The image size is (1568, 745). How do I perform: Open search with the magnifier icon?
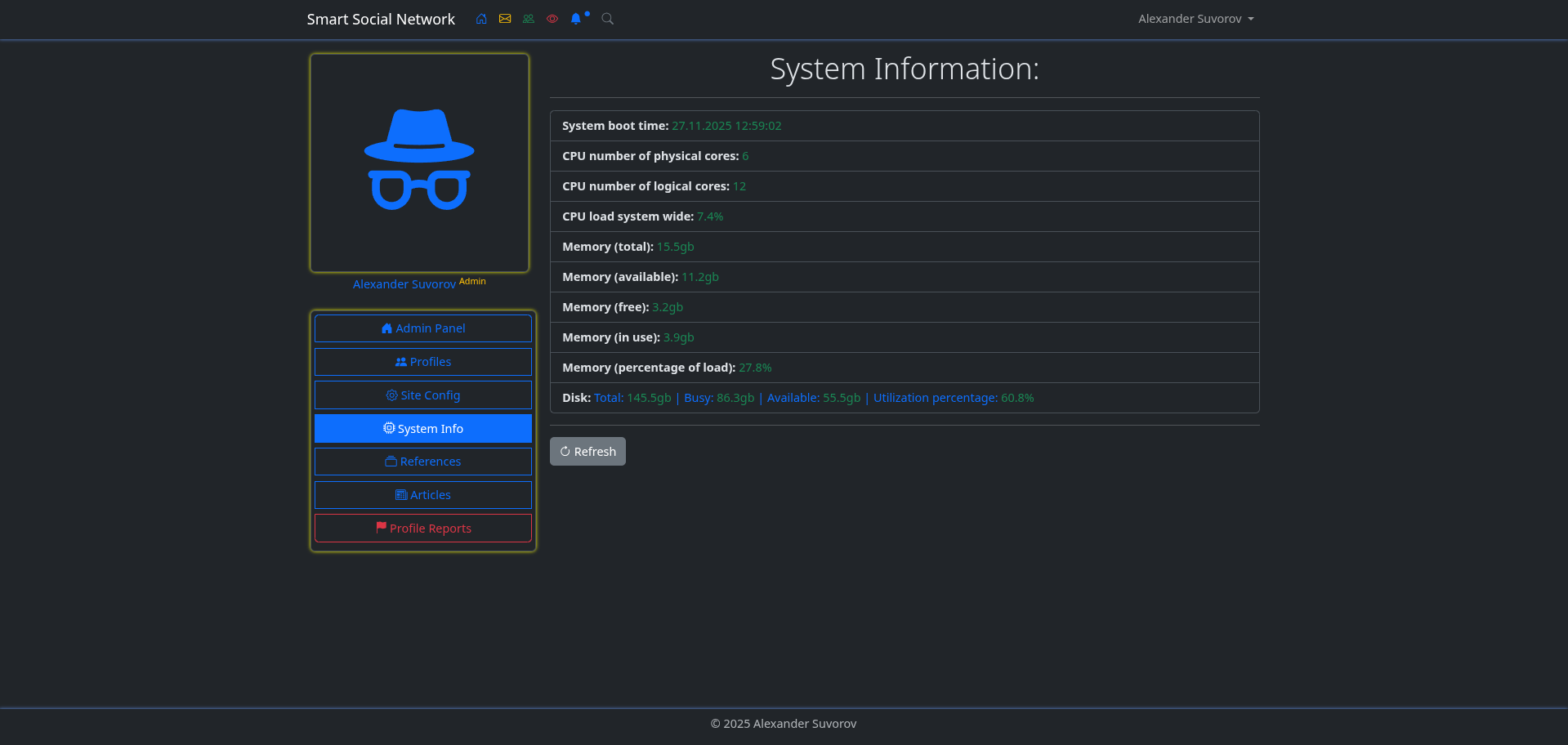[x=607, y=19]
